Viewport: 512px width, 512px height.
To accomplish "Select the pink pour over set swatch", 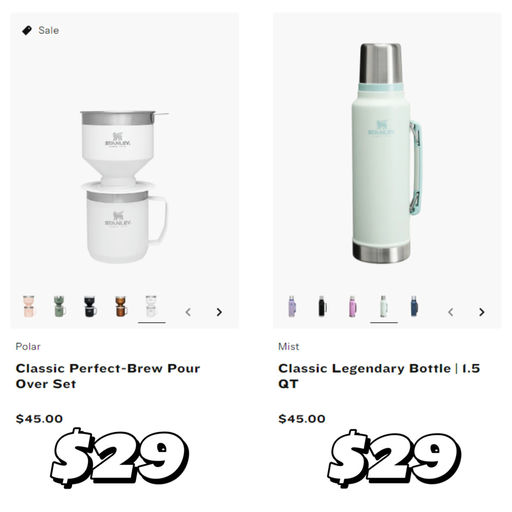I will pyautogui.click(x=29, y=306).
